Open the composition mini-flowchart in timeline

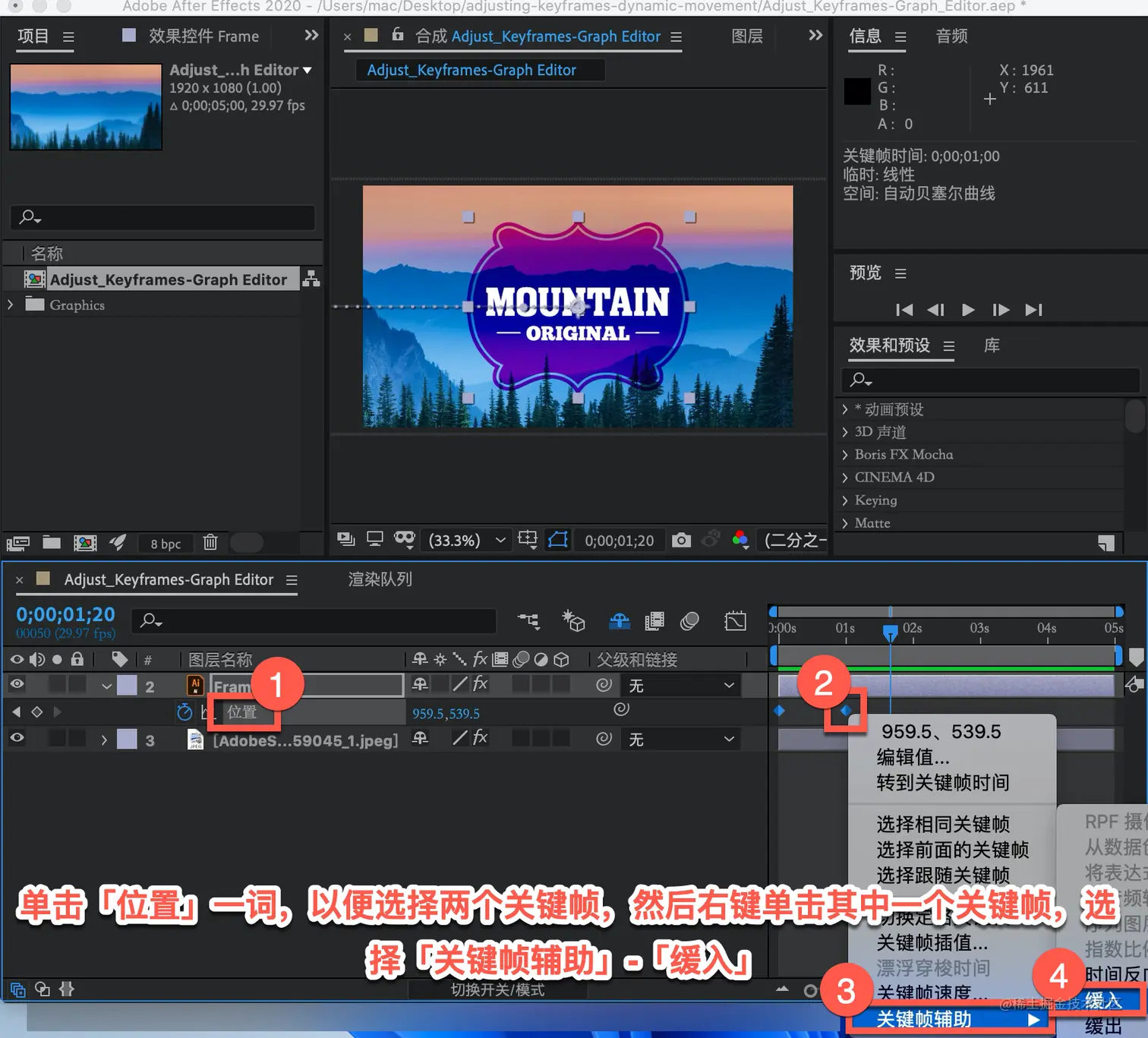529,621
